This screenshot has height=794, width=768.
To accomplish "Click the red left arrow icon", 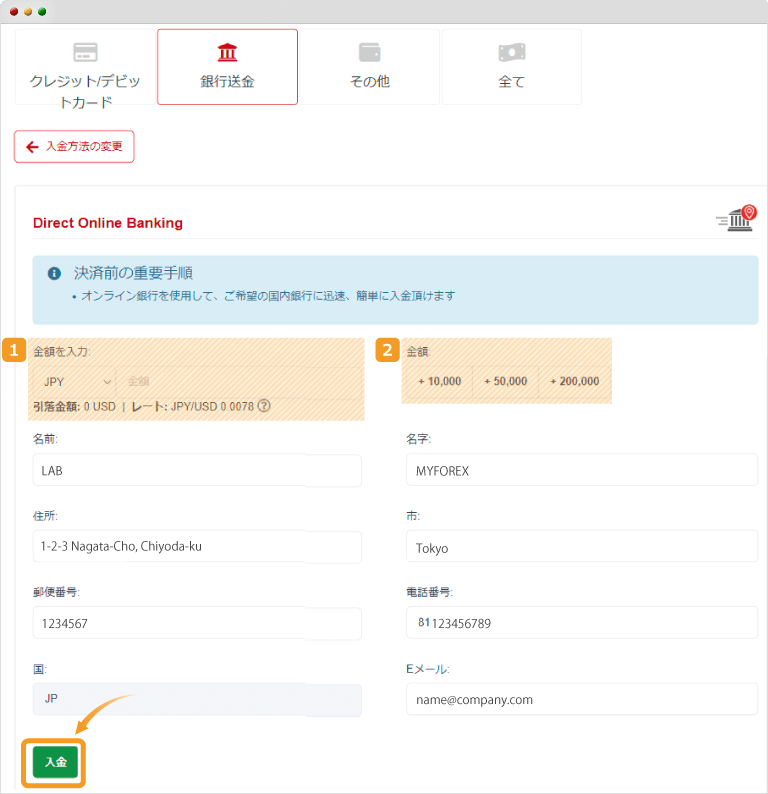I will coord(32,147).
